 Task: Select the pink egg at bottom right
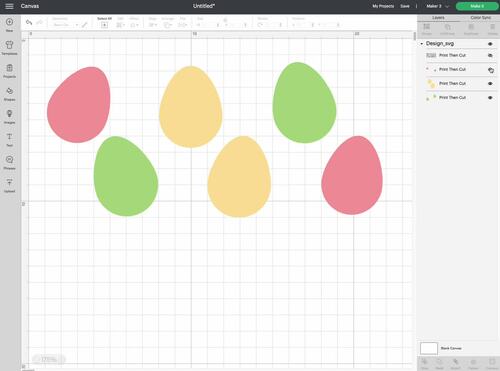click(x=352, y=175)
